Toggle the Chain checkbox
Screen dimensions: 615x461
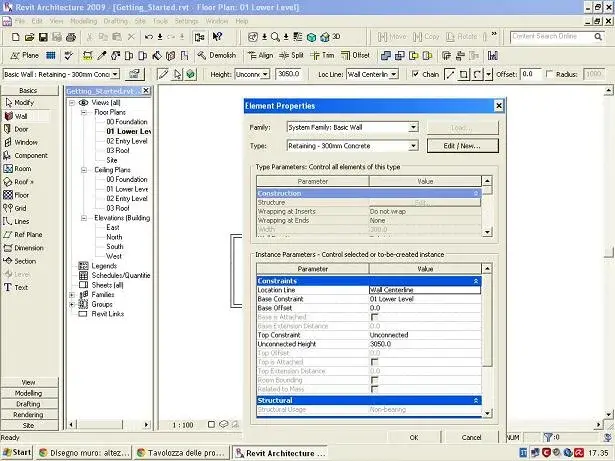point(416,74)
